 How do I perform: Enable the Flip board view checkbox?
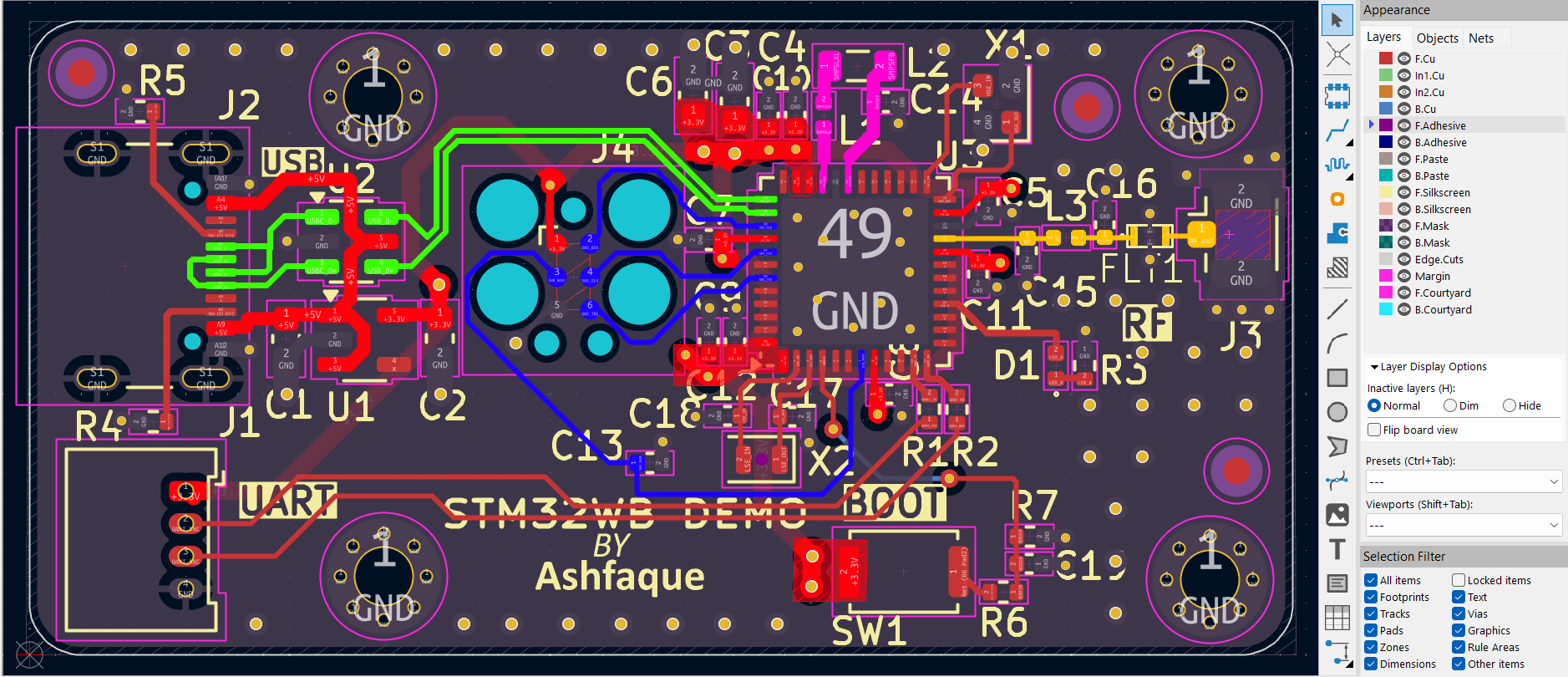(x=1374, y=430)
